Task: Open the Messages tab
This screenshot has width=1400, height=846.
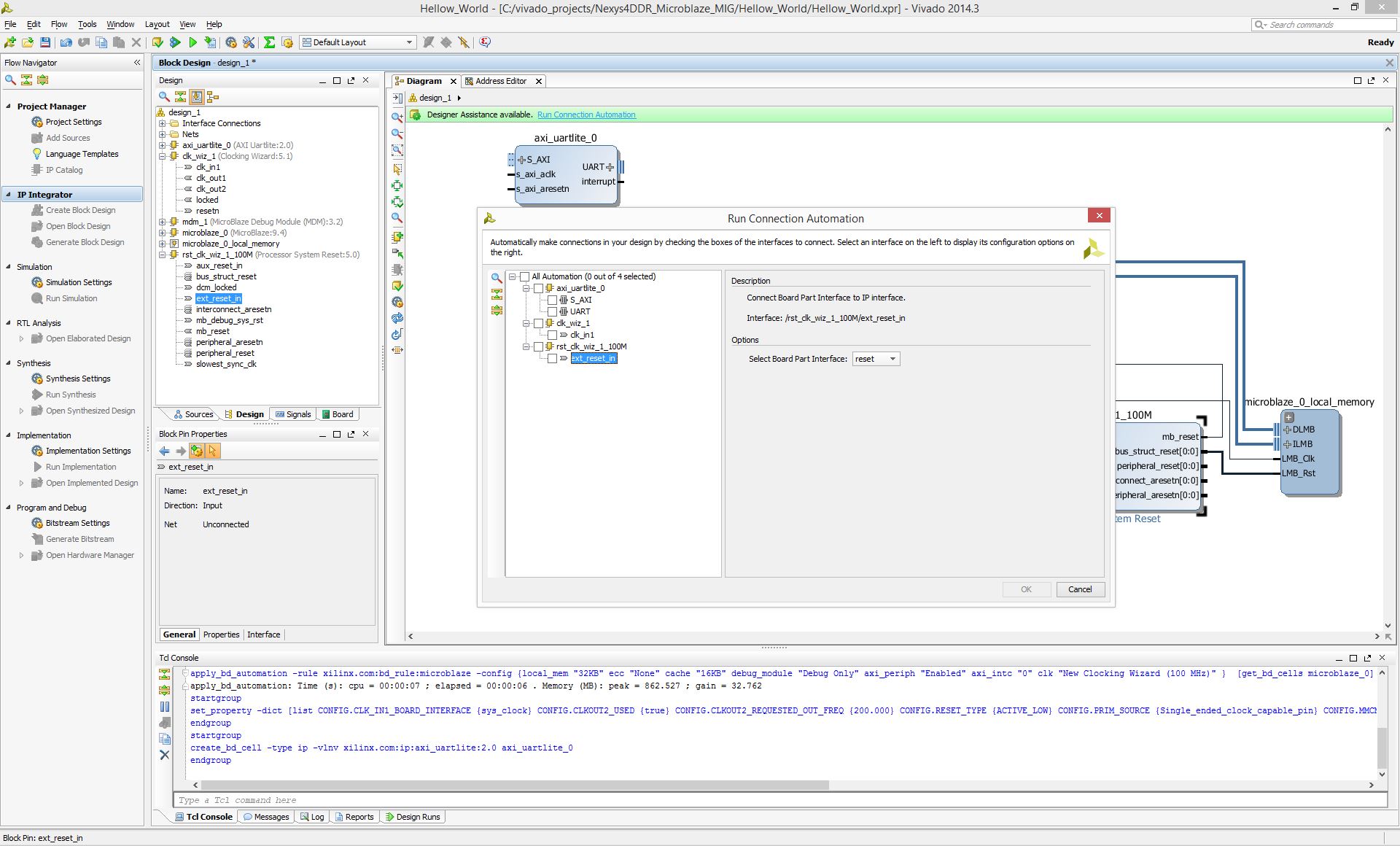Action: [x=266, y=817]
